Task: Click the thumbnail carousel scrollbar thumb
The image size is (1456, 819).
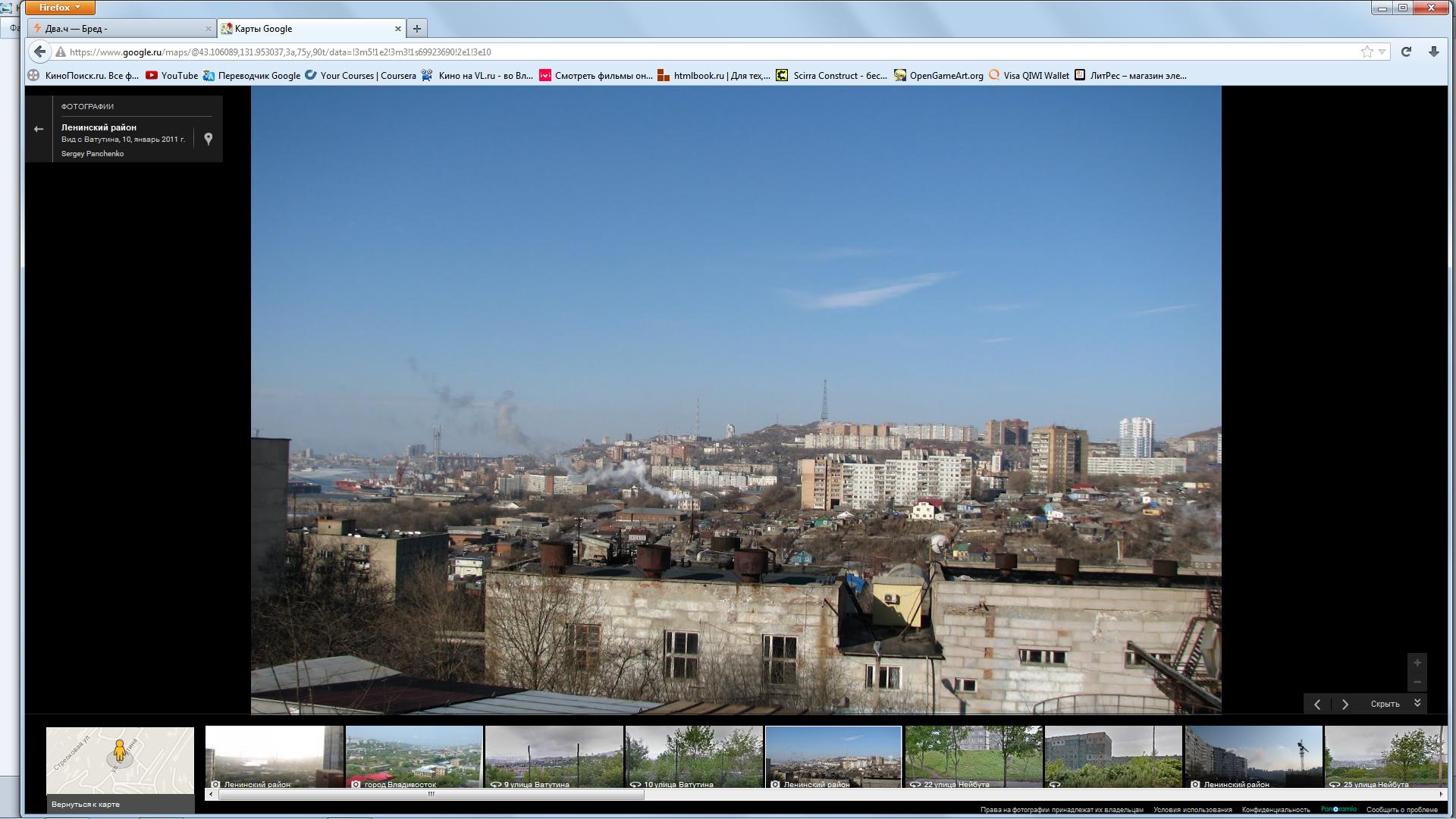Action: (431, 795)
